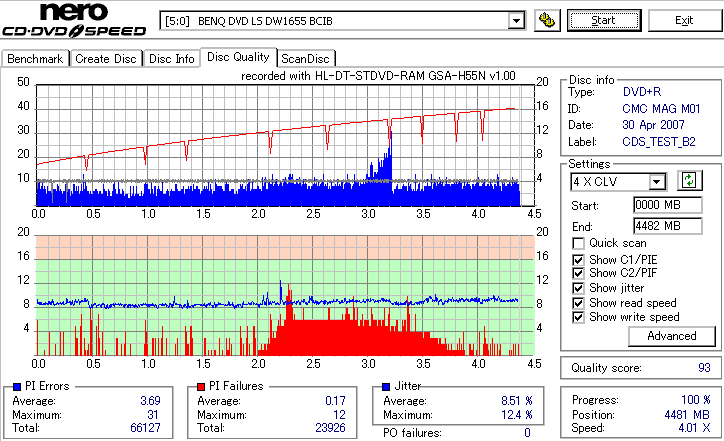724x441 pixels.
Task: Click the Exit button
Action: (684, 21)
